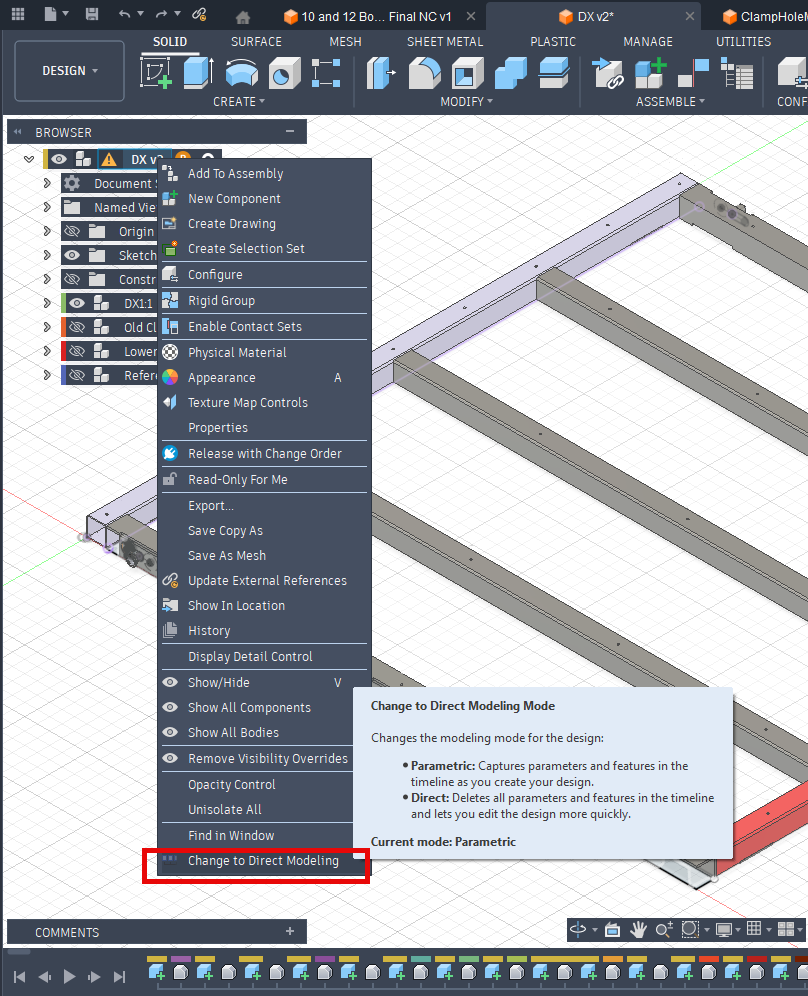This screenshot has height=996, width=808.
Task: Expand the Named Views node
Action: click(47, 207)
